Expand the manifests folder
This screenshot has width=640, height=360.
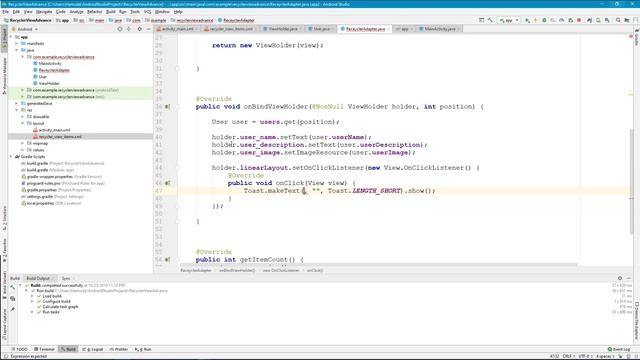tap(17, 43)
